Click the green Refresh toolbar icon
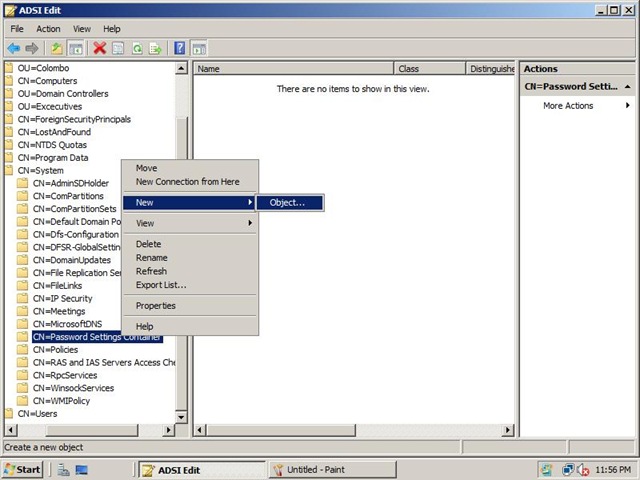This screenshot has height=480, width=640. (137, 49)
